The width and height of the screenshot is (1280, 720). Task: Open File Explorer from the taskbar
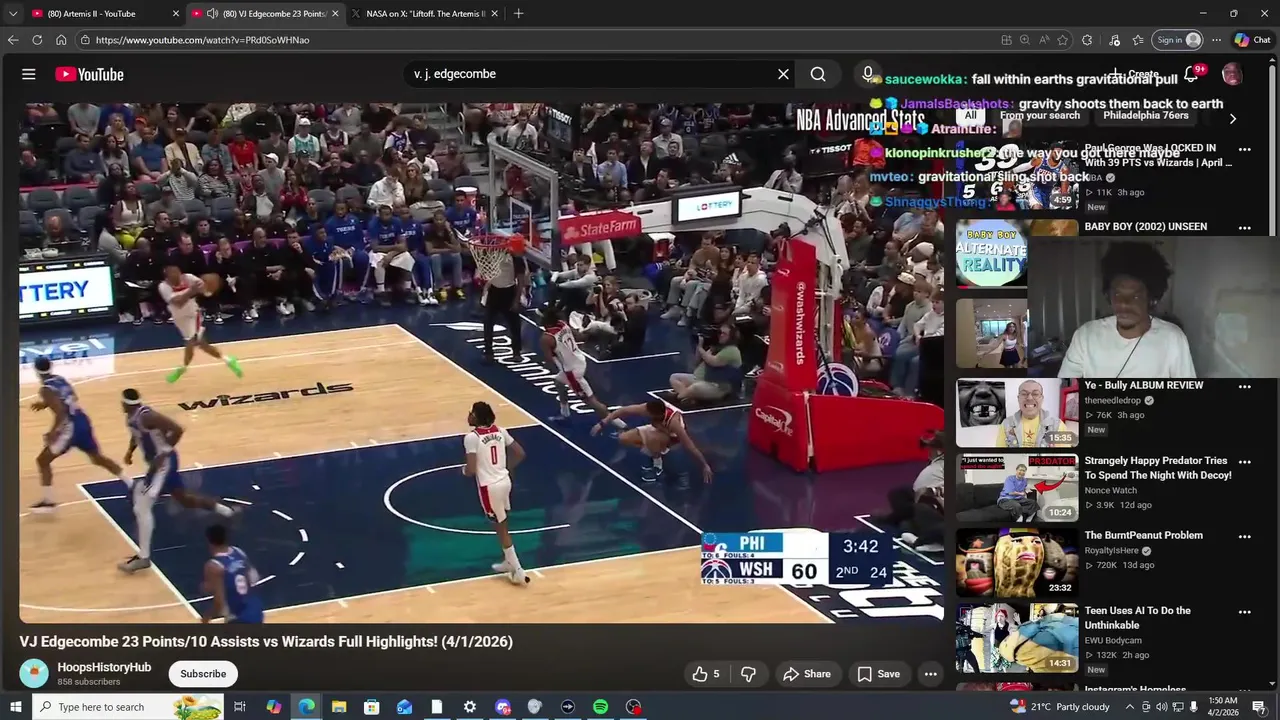click(x=339, y=707)
